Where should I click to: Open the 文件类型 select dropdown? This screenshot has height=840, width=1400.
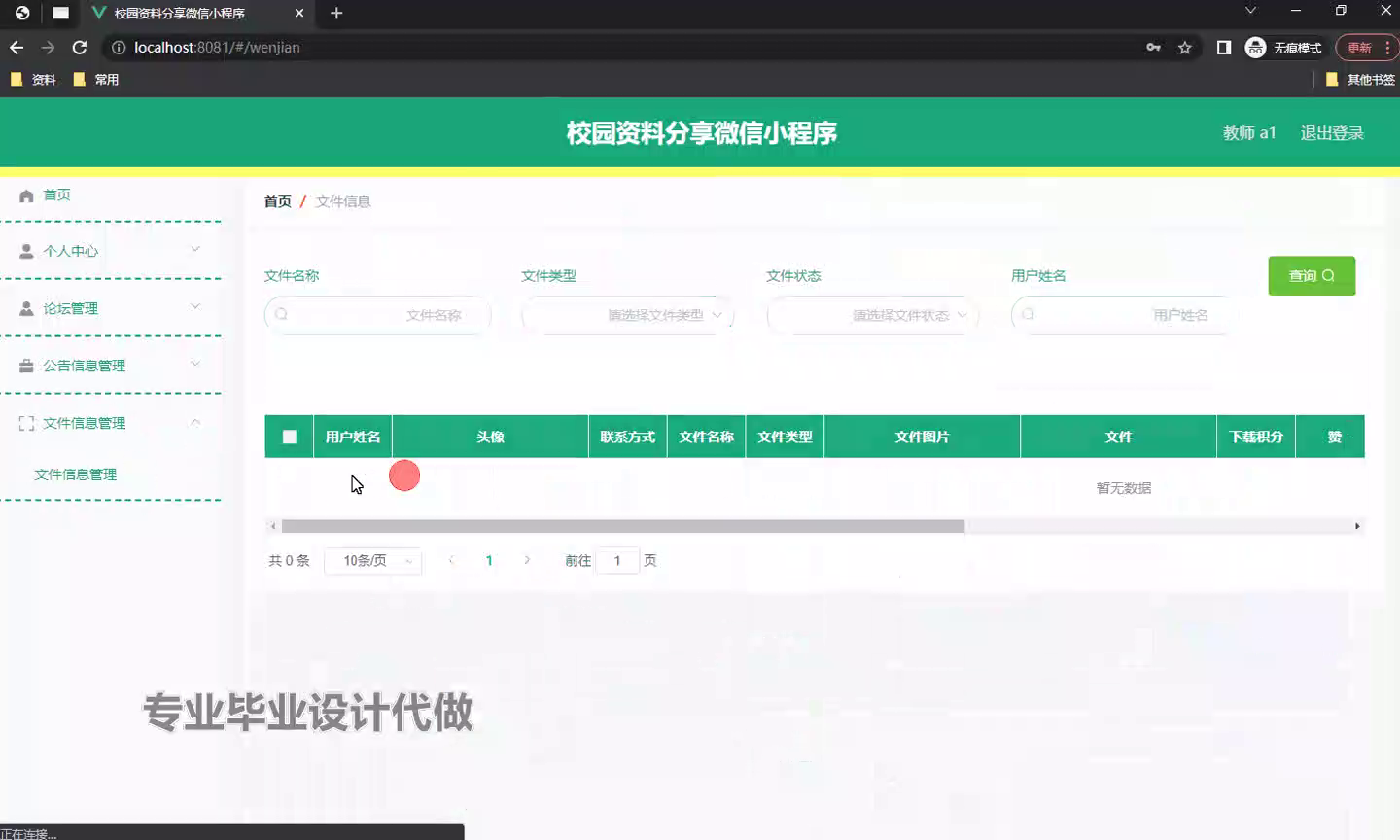click(628, 315)
